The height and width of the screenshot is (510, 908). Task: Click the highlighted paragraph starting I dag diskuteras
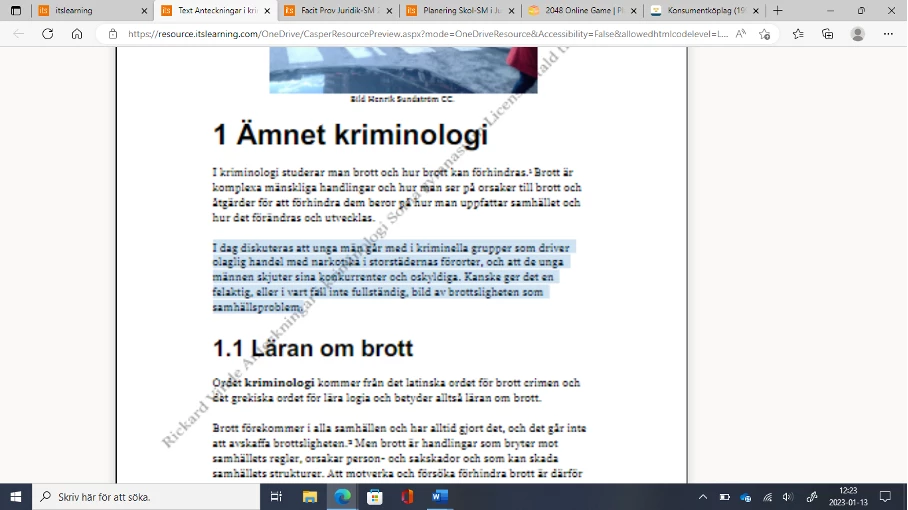pyautogui.click(x=394, y=277)
